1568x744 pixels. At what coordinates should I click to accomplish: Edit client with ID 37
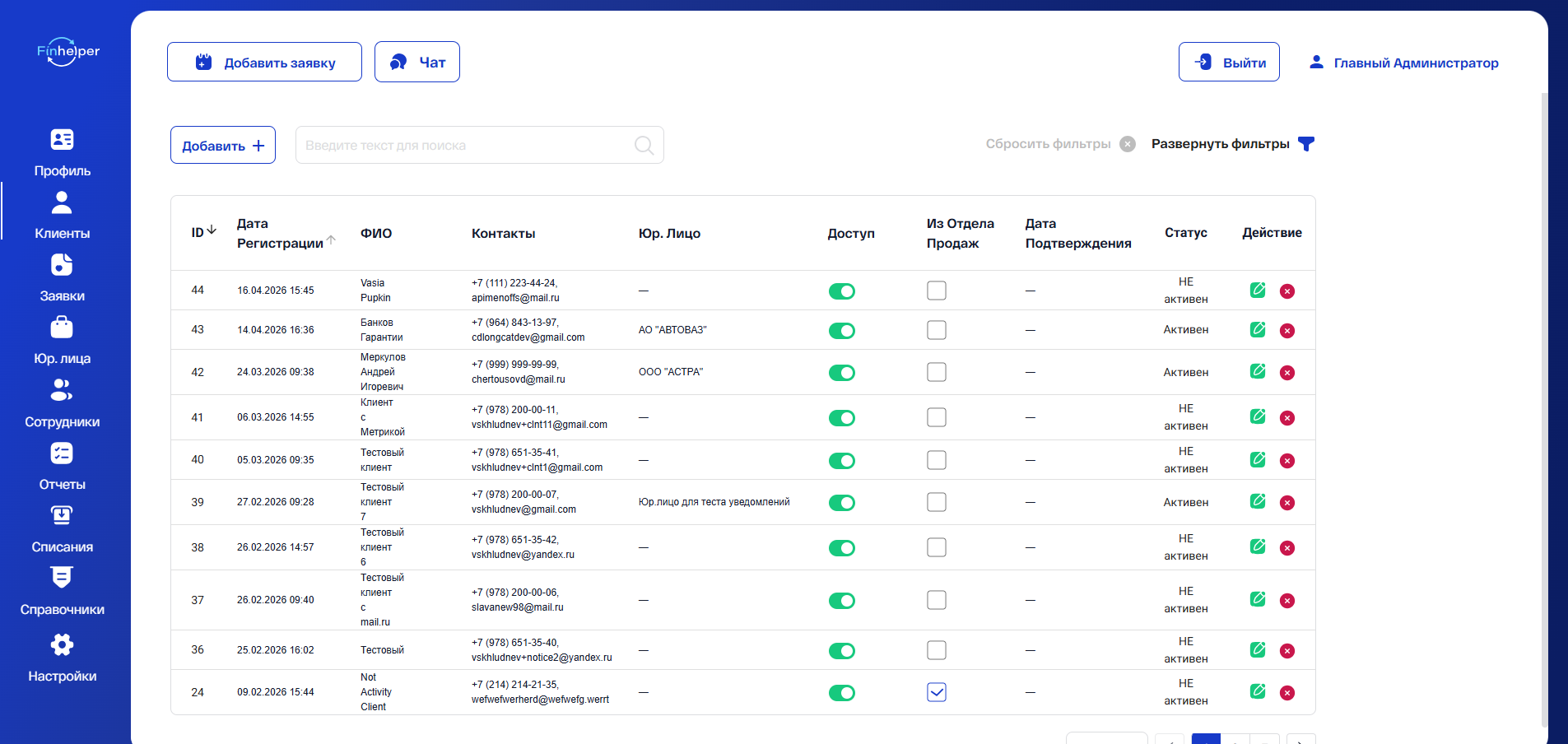[1258, 599]
